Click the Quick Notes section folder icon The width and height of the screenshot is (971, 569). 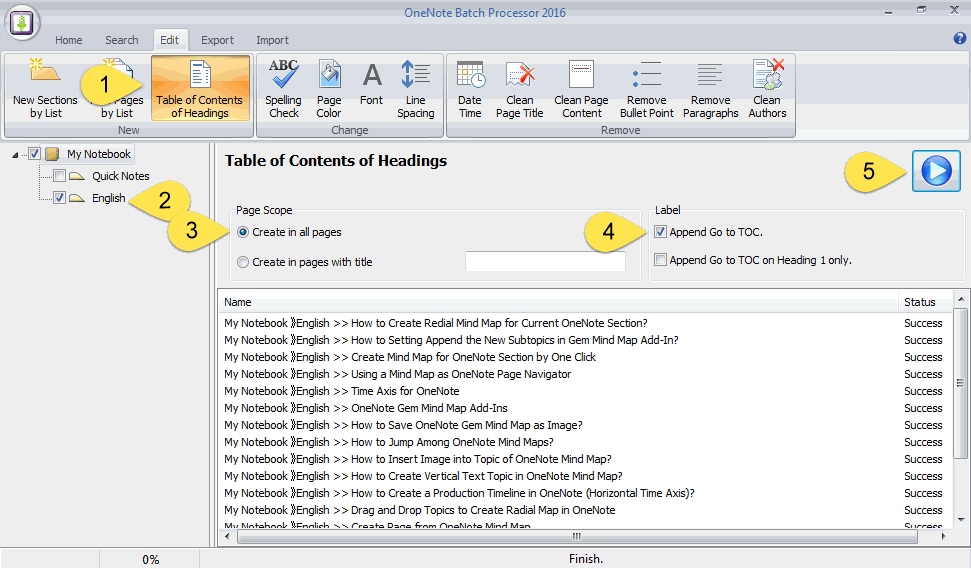click(x=77, y=176)
